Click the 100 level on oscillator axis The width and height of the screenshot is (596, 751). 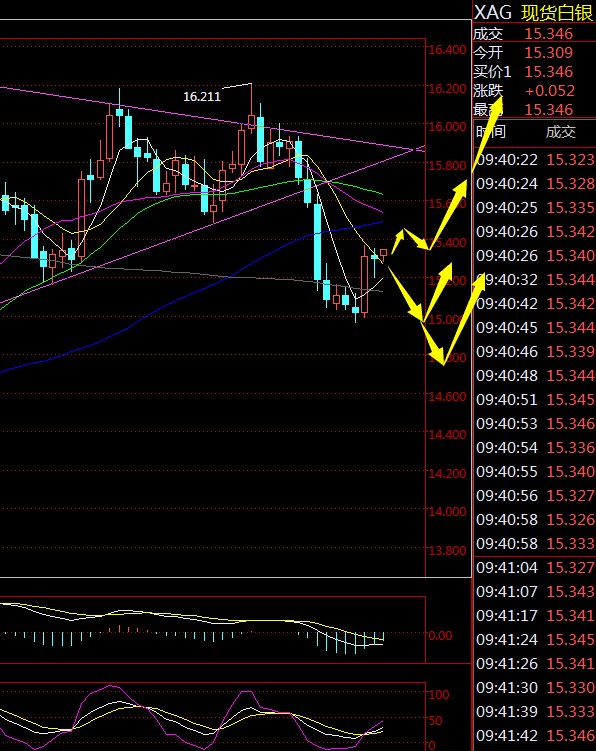[438, 694]
